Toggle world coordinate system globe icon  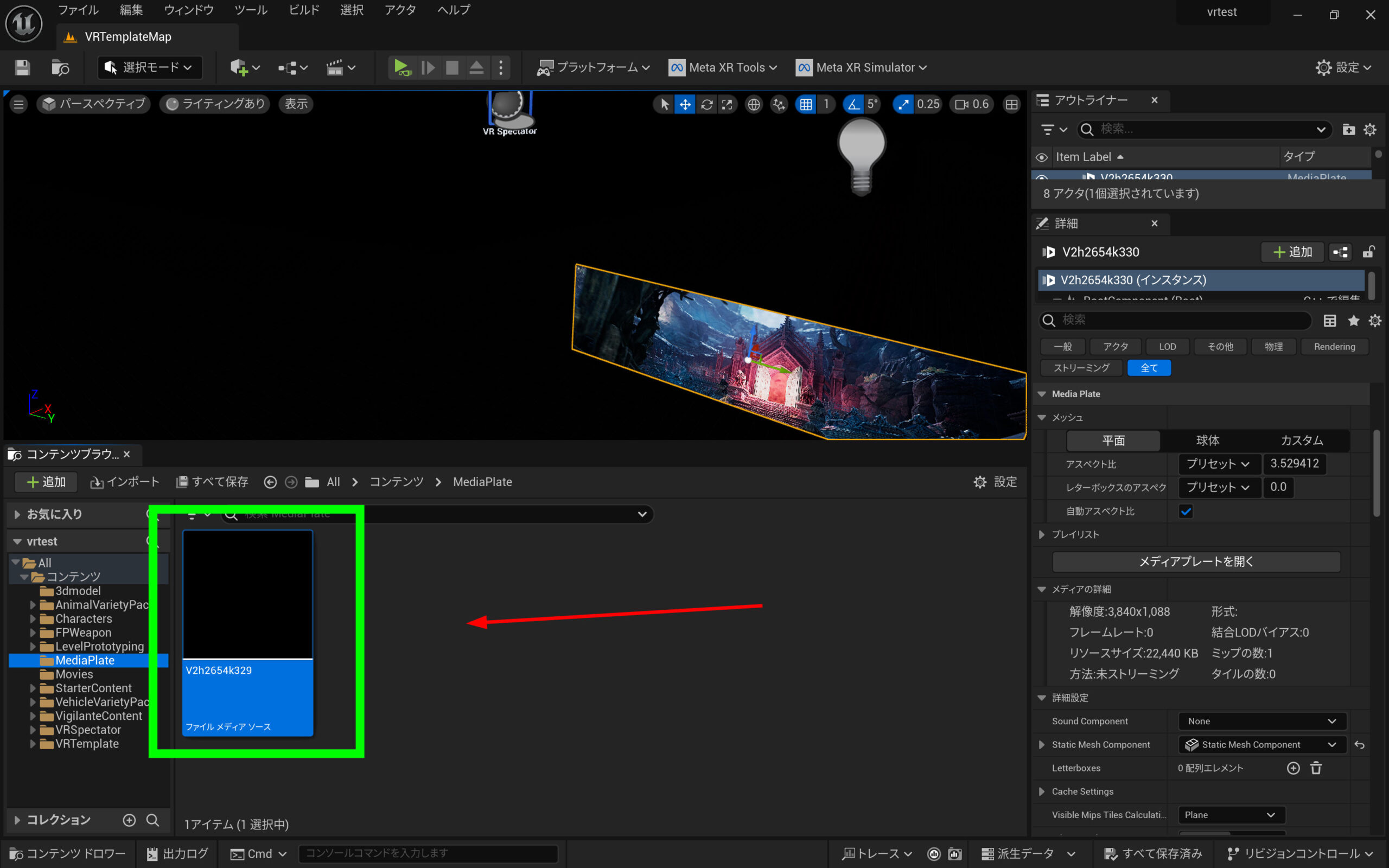(754, 104)
